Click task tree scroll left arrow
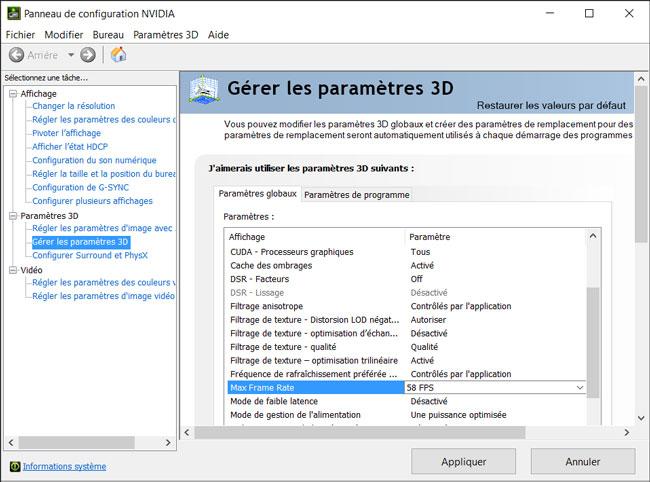This screenshot has width=650, height=482. click(11, 443)
